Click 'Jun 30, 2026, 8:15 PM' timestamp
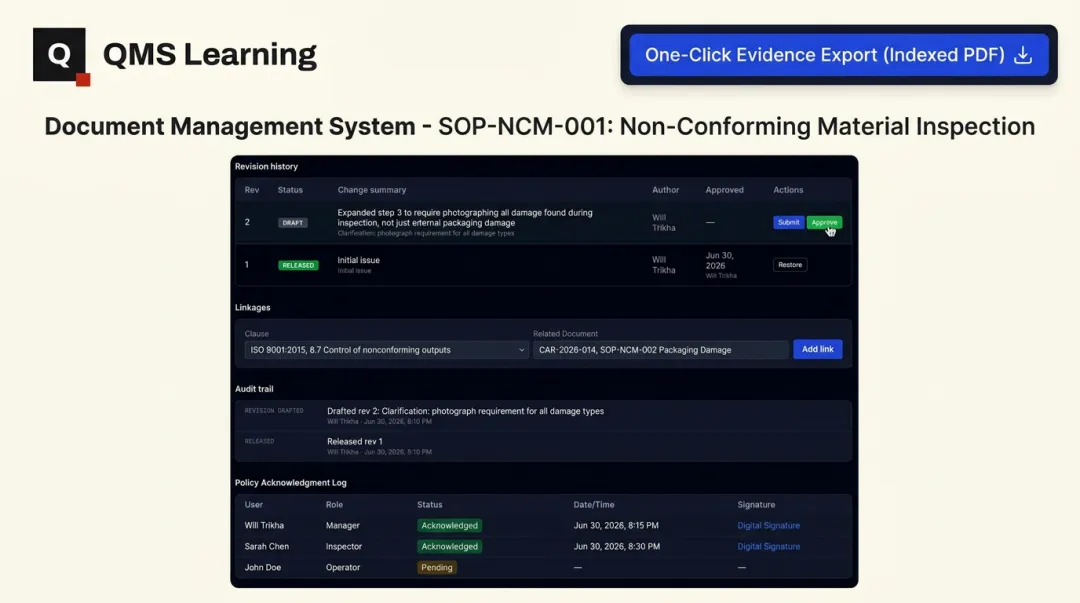1080x603 pixels. point(616,525)
